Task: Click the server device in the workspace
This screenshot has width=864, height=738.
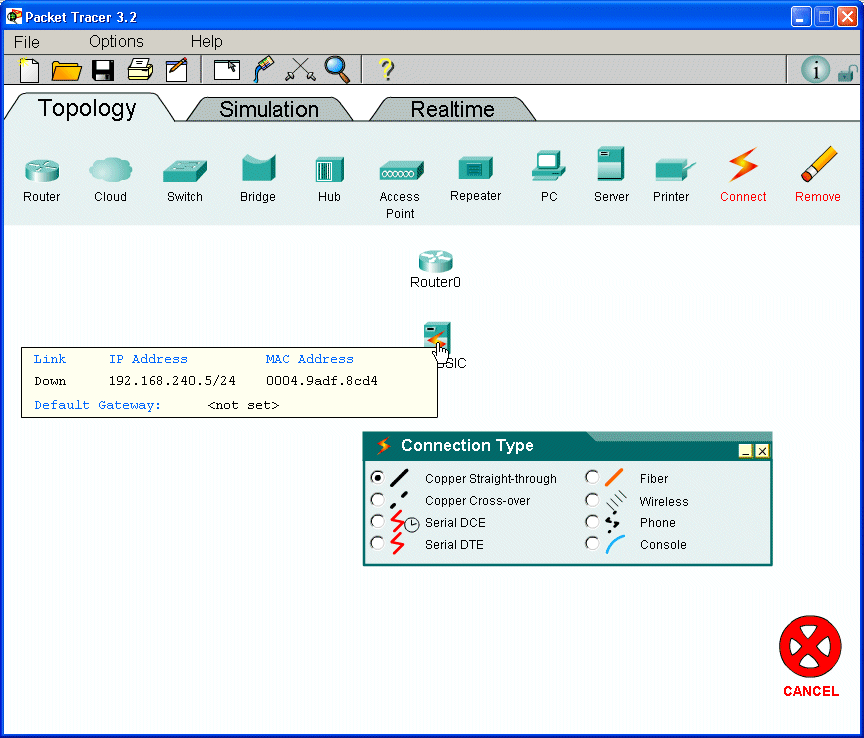Action: click(x=437, y=336)
